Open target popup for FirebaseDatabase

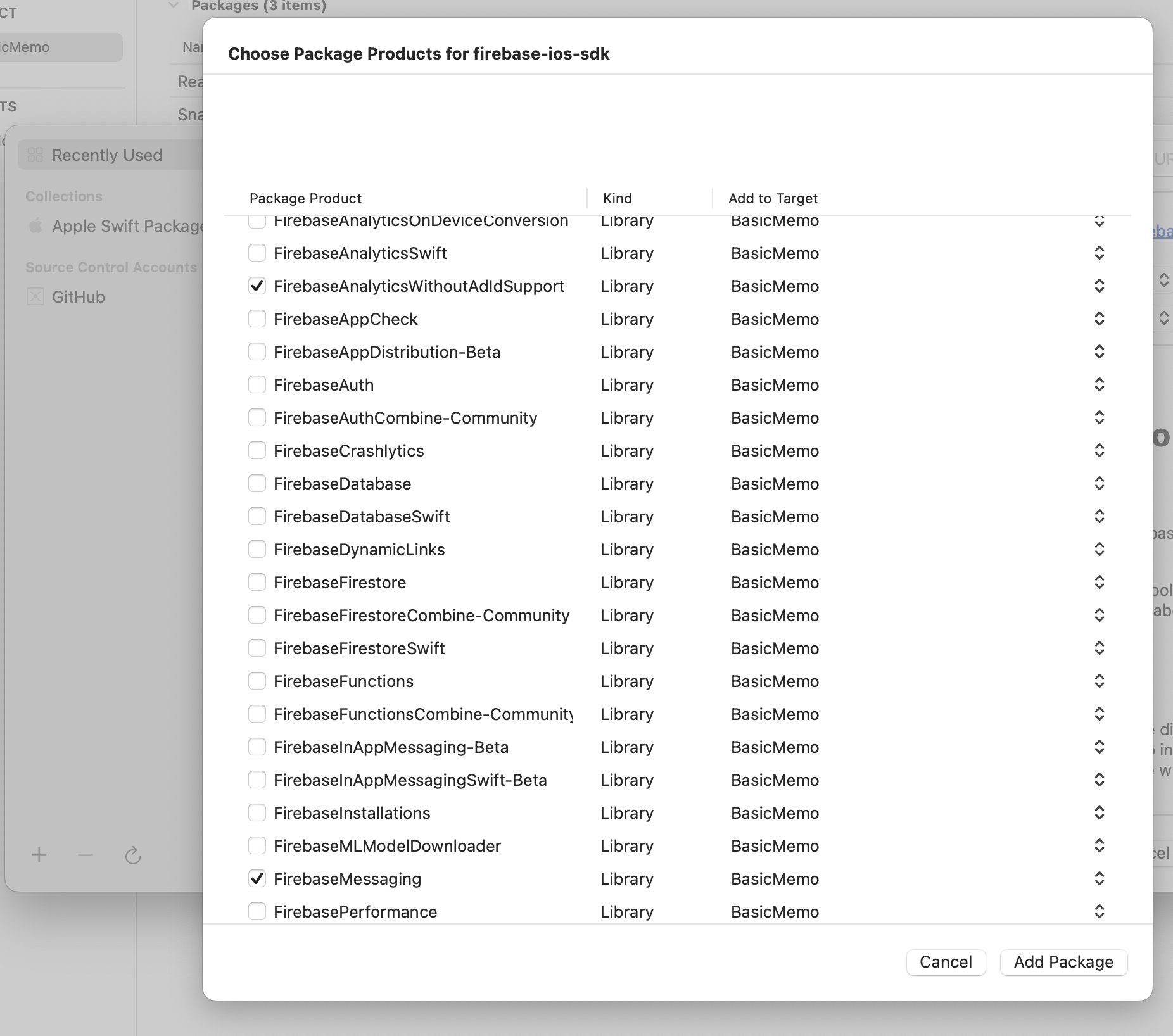coord(1100,484)
